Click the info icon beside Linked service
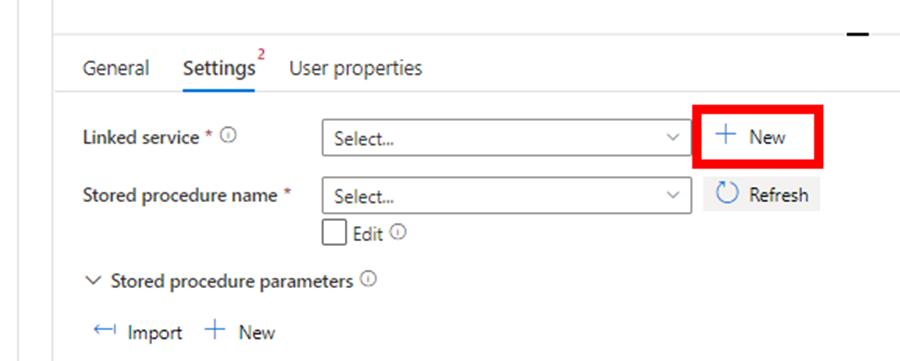 [228, 136]
